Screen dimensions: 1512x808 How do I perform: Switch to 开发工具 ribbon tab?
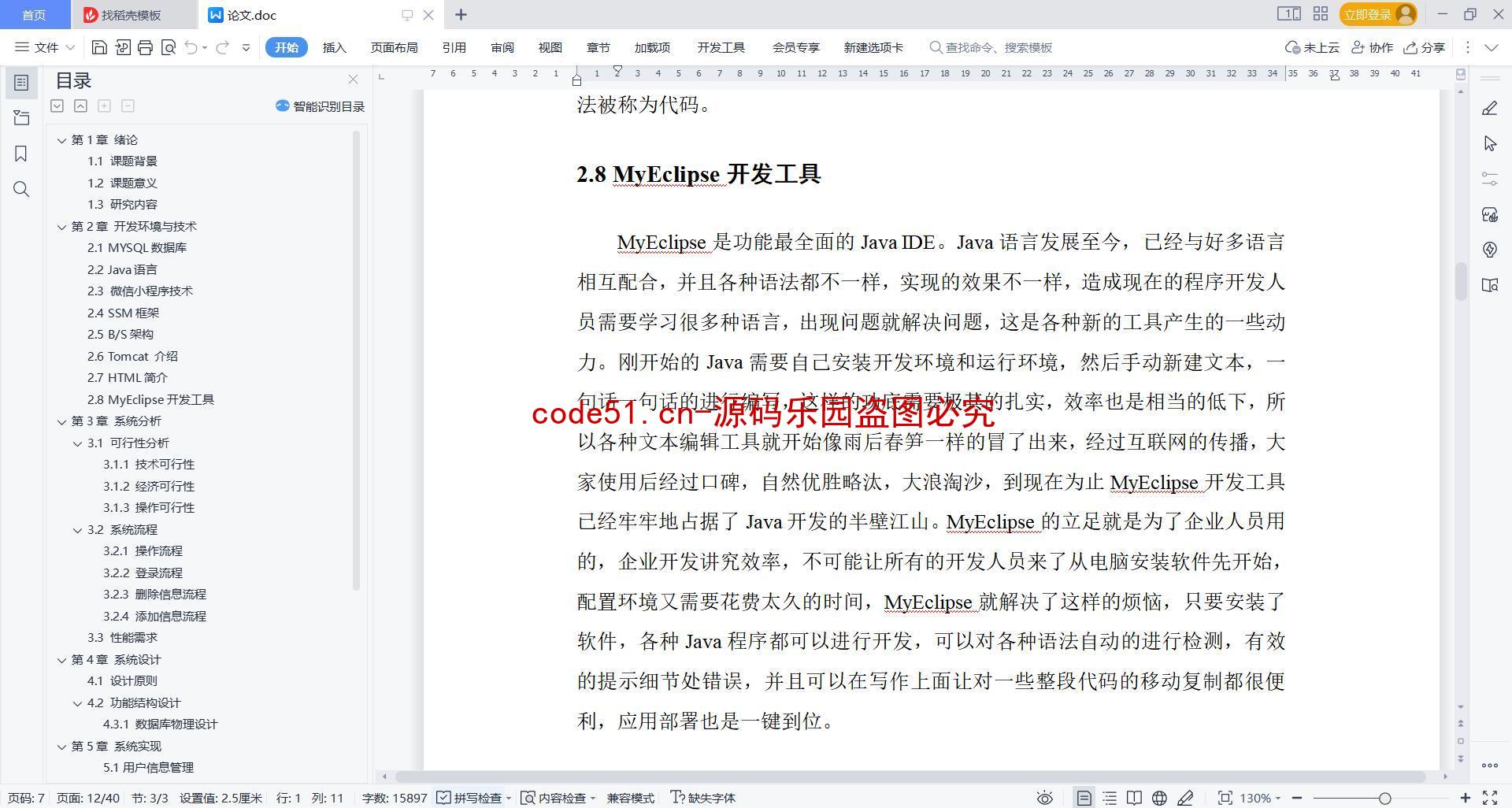pos(721,47)
